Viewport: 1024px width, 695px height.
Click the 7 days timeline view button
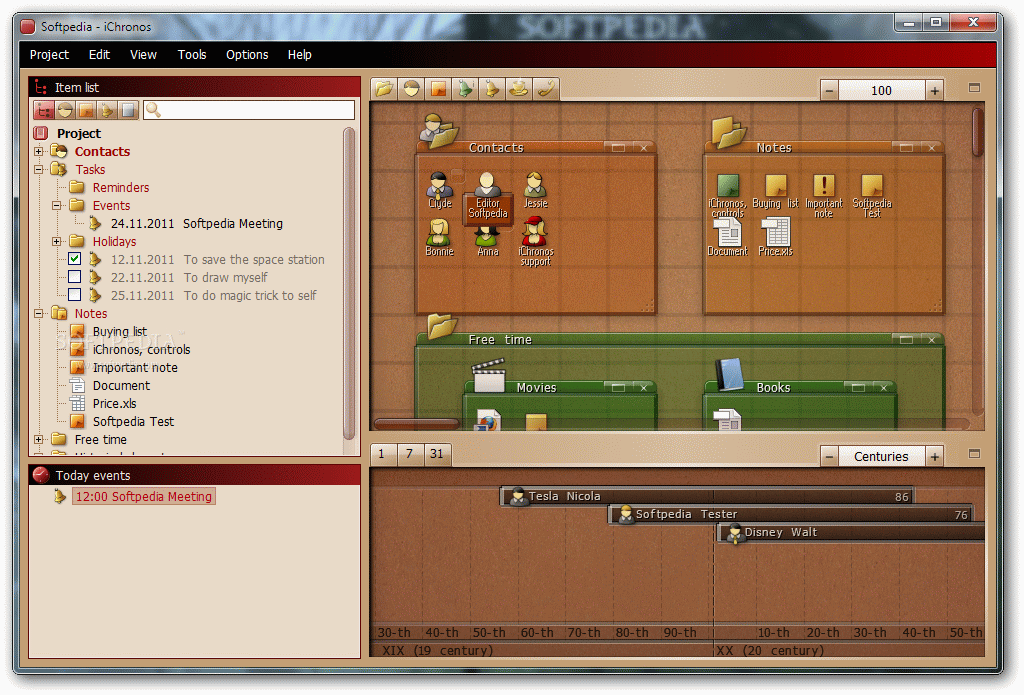coord(409,454)
